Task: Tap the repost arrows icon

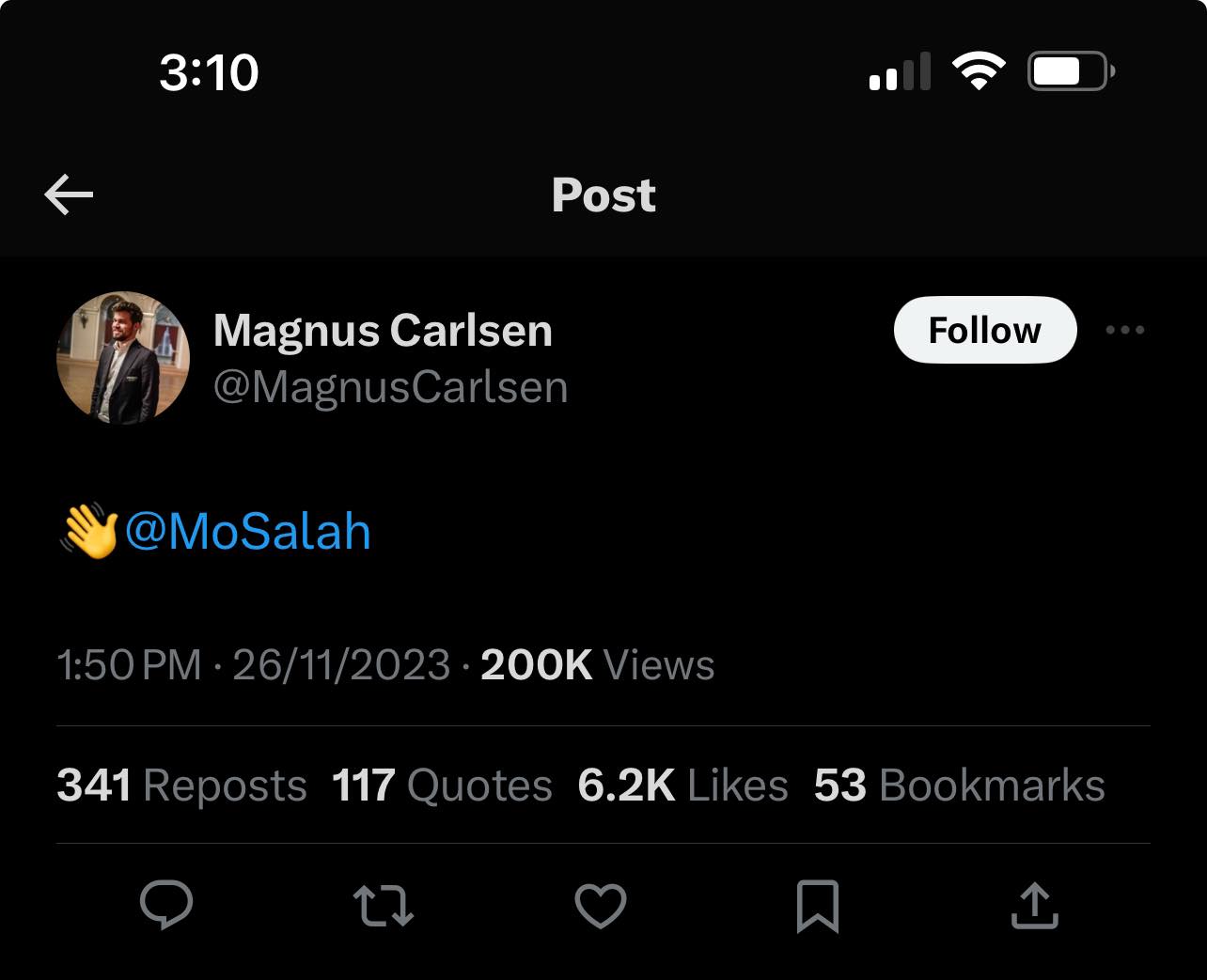Action: coord(383,906)
